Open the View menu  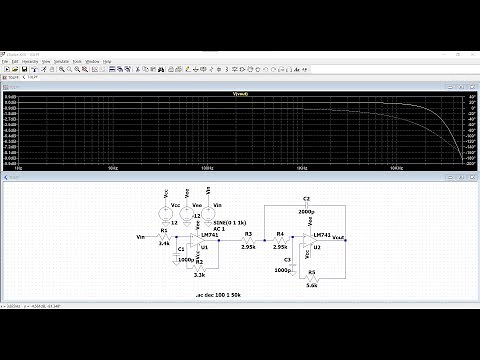click(46, 62)
